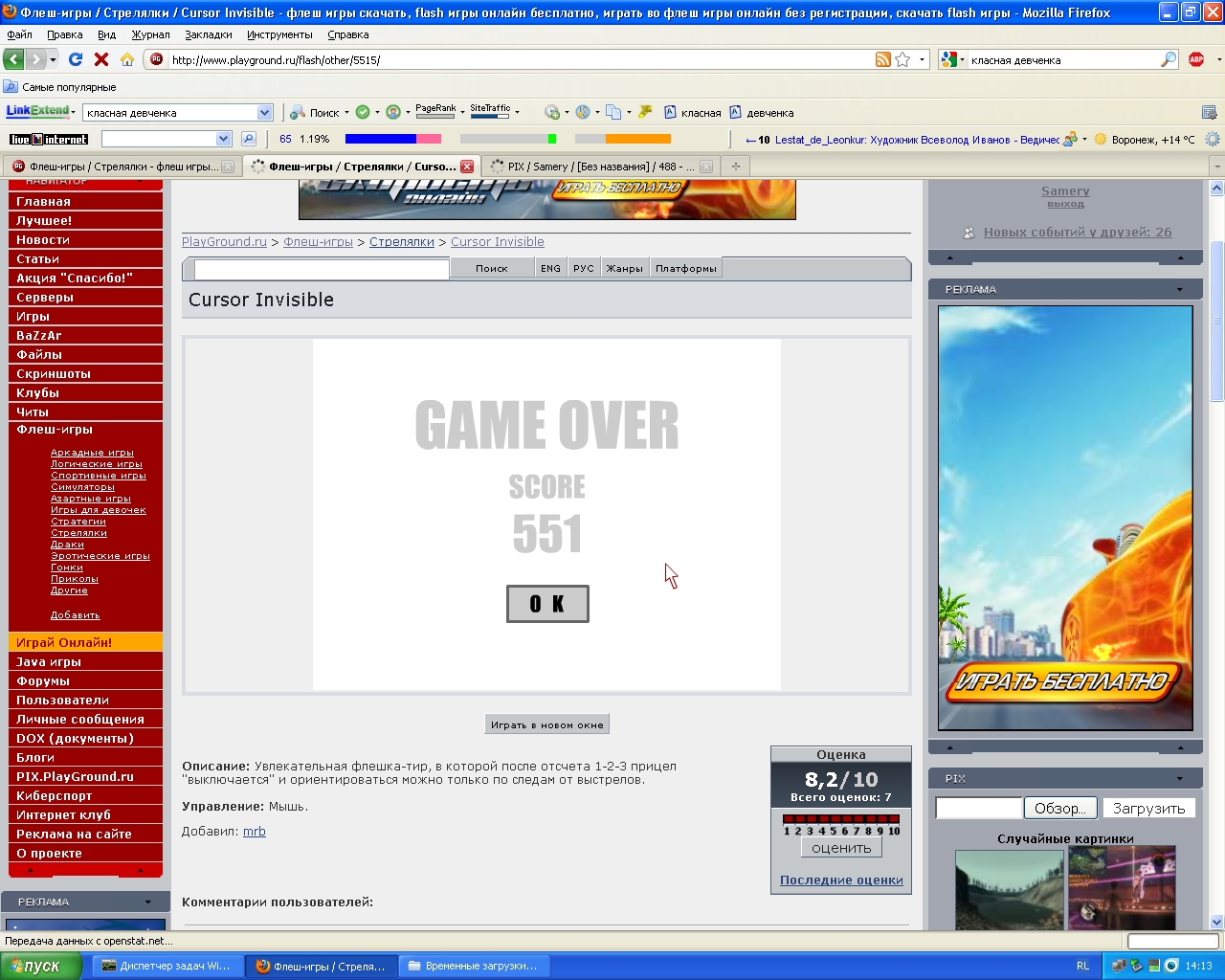Select rating 1 radio button

788,819
